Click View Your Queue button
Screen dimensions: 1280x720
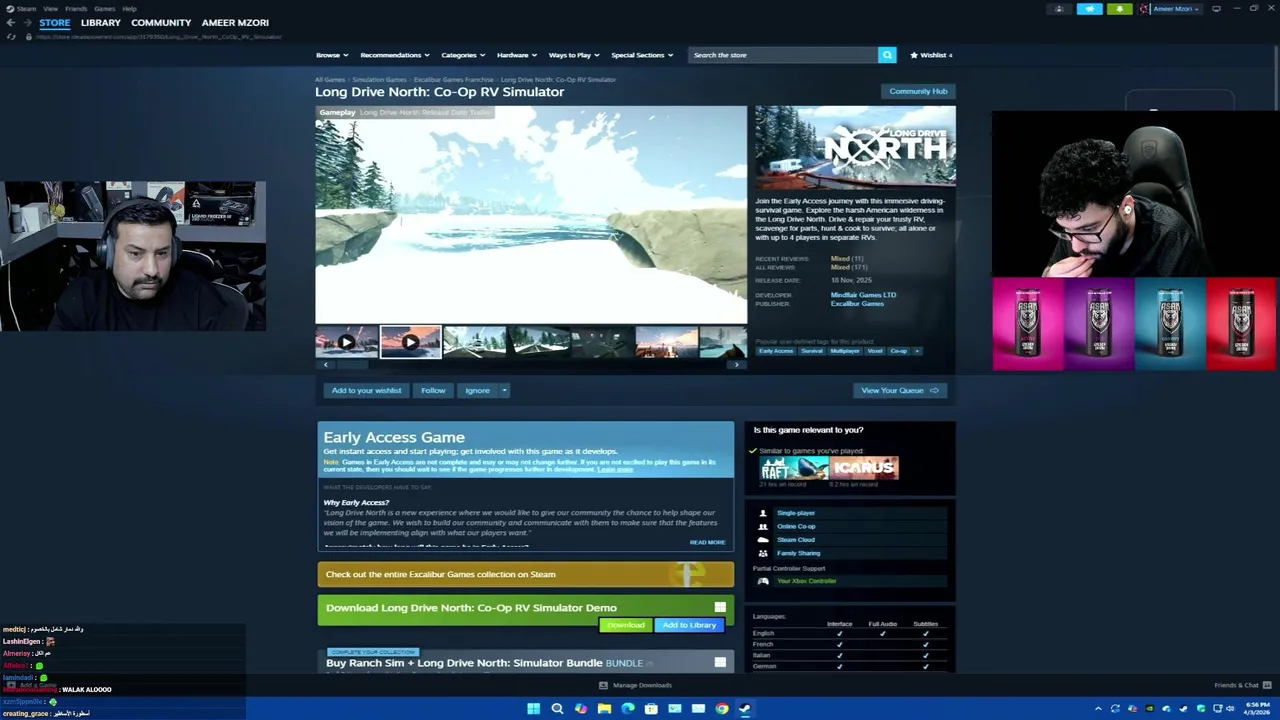coord(899,391)
